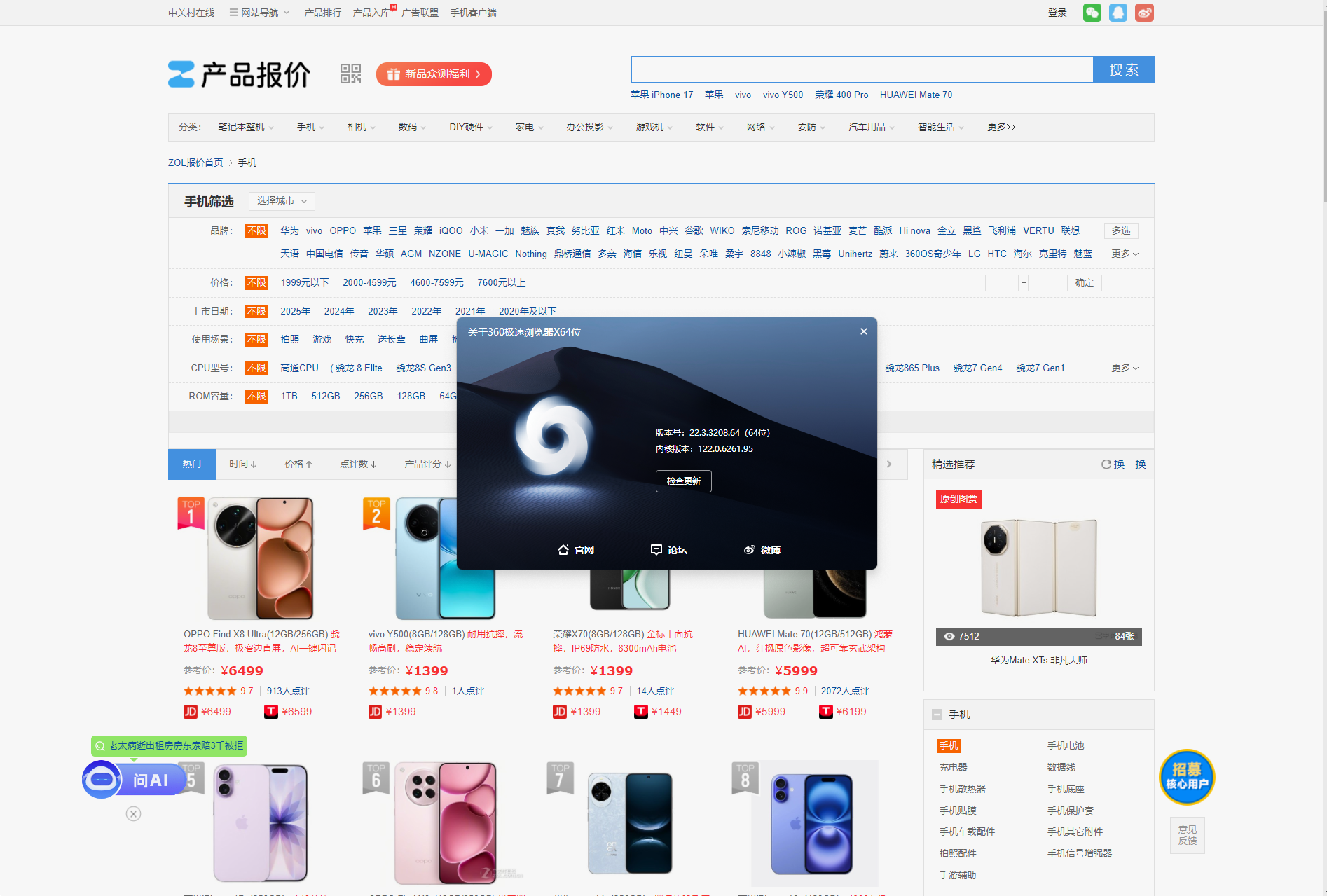The width and height of the screenshot is (1327, 896).
Task: Click the 检查更新 button
Action: coord(683,481)
